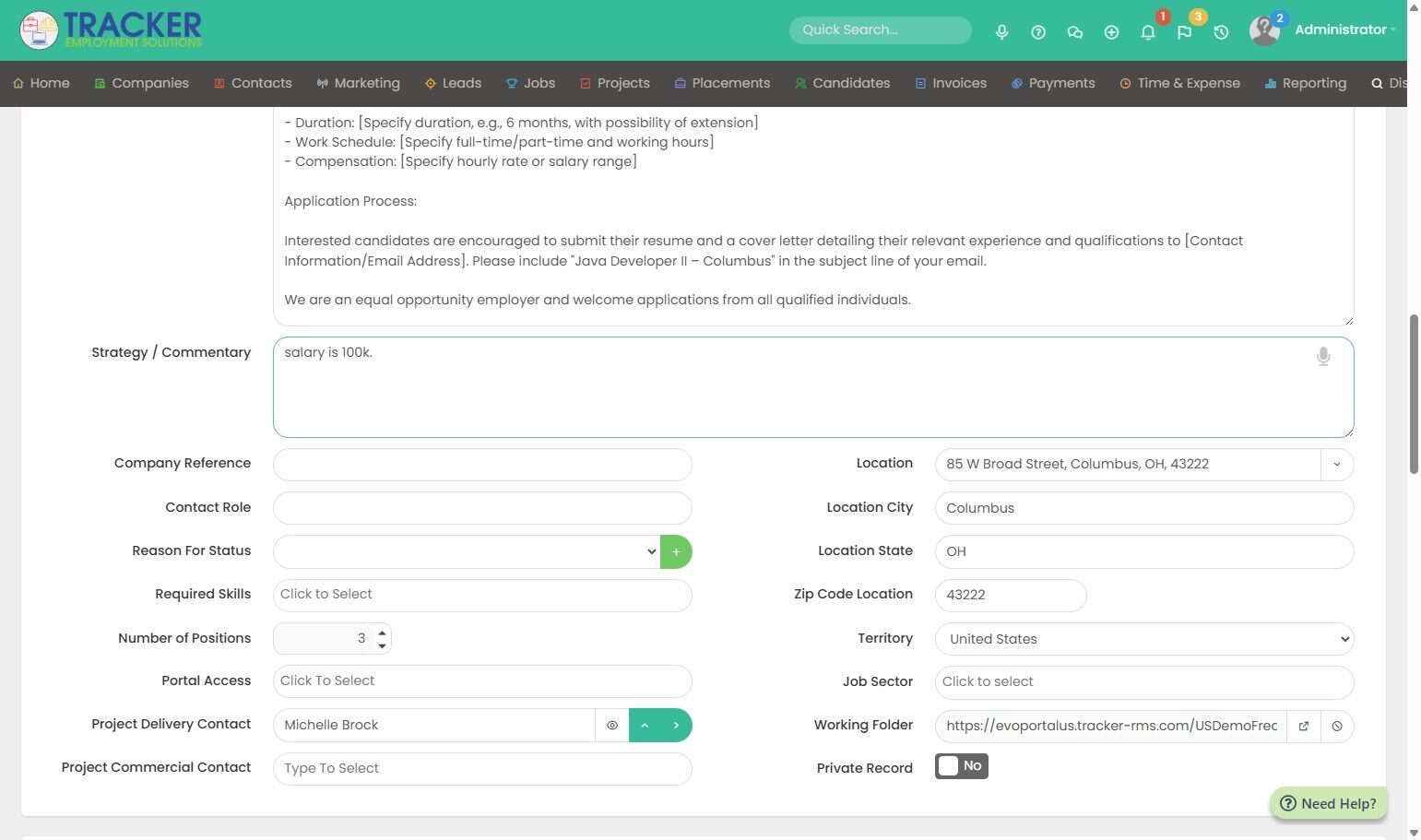This screenshot has height=840, width=1421.
Task: Click the Administrator profile avatar
Action: (x=1264, y=30)
